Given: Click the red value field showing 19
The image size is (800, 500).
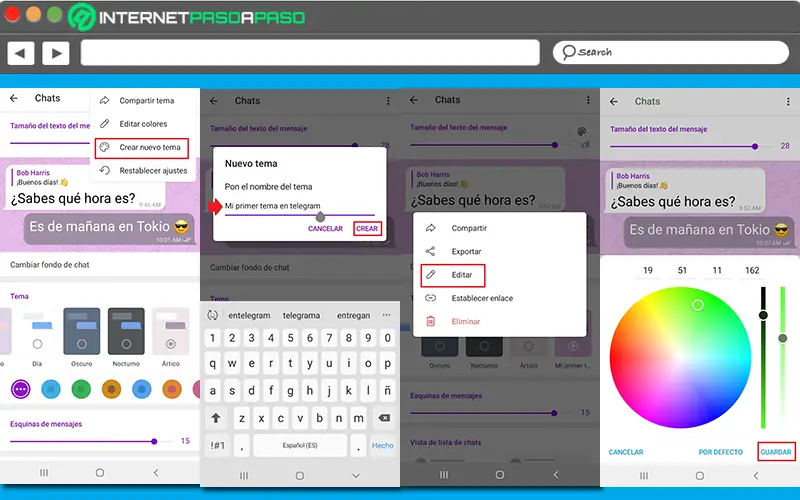Looking at the screenshot, I should pos(648,270).
